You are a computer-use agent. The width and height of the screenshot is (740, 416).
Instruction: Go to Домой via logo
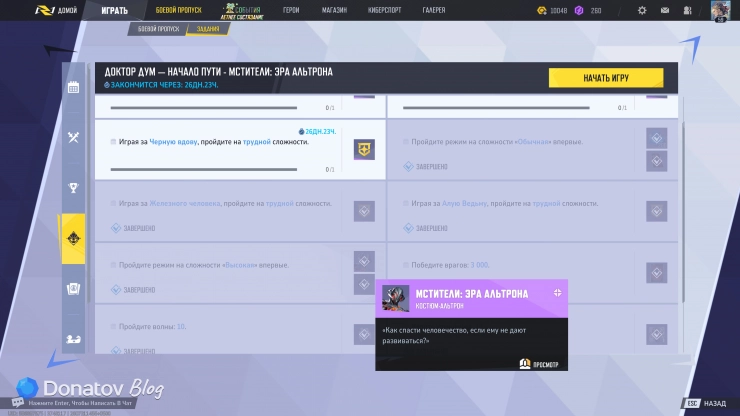[56, 10]
